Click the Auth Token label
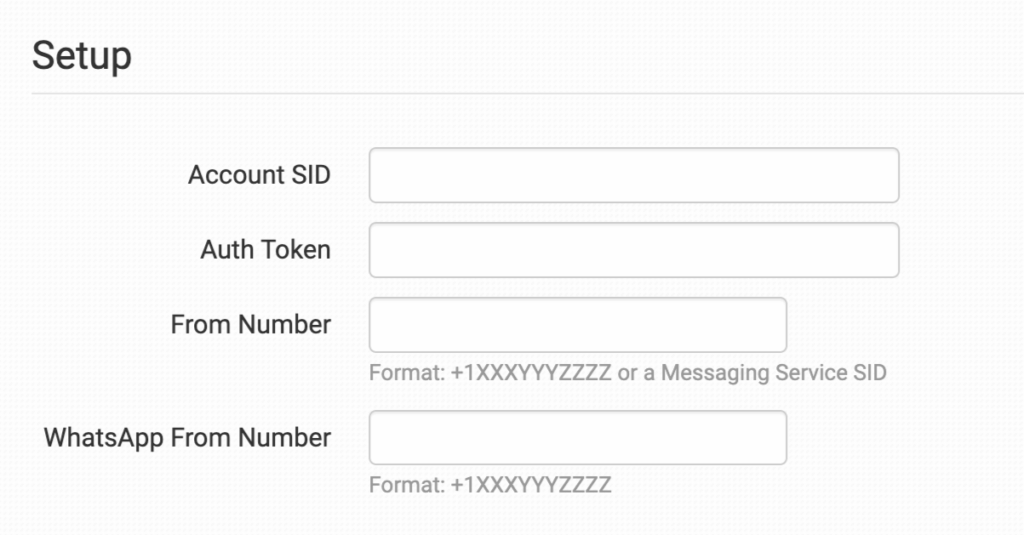 [265, 250]
